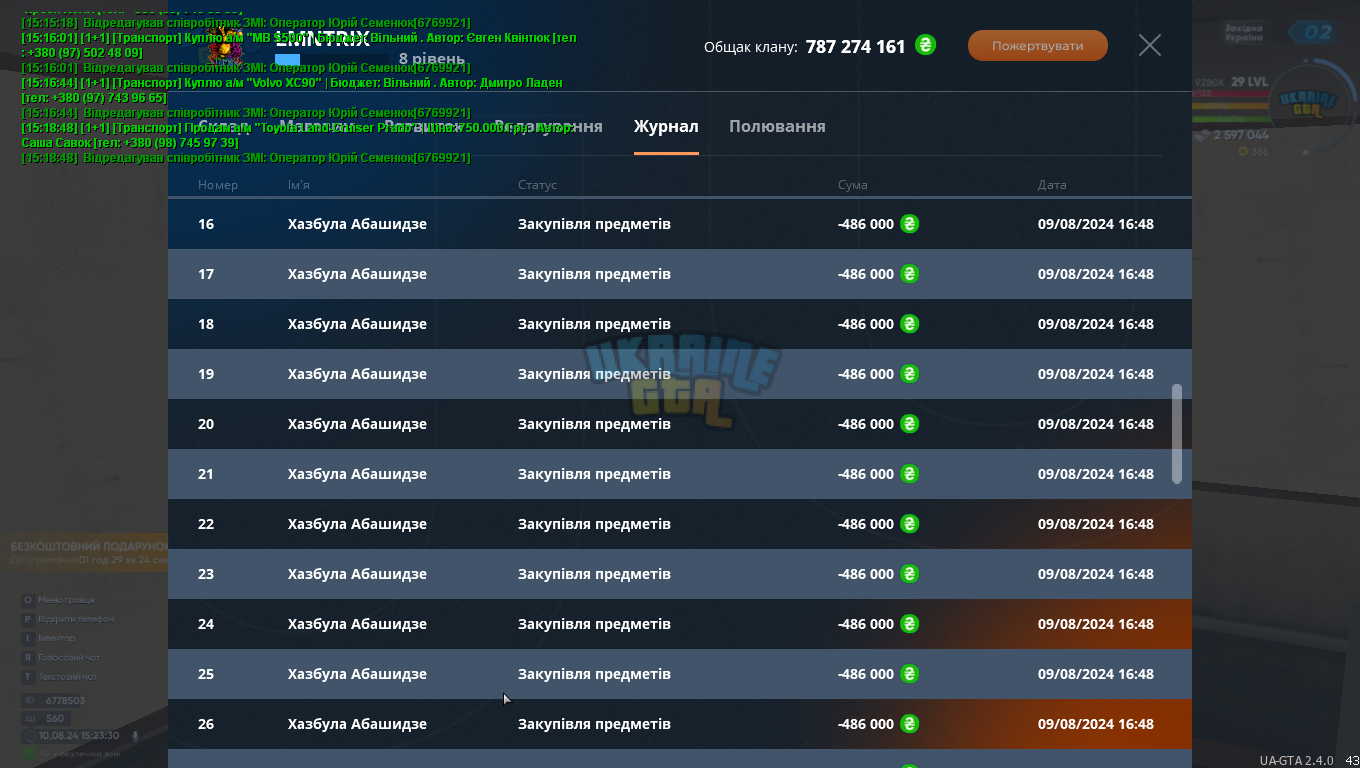Viewport: 1360px width, 768px height.
Task: Click the hryvnia coin icon in row 21
Action: click(x=909, y=473)
